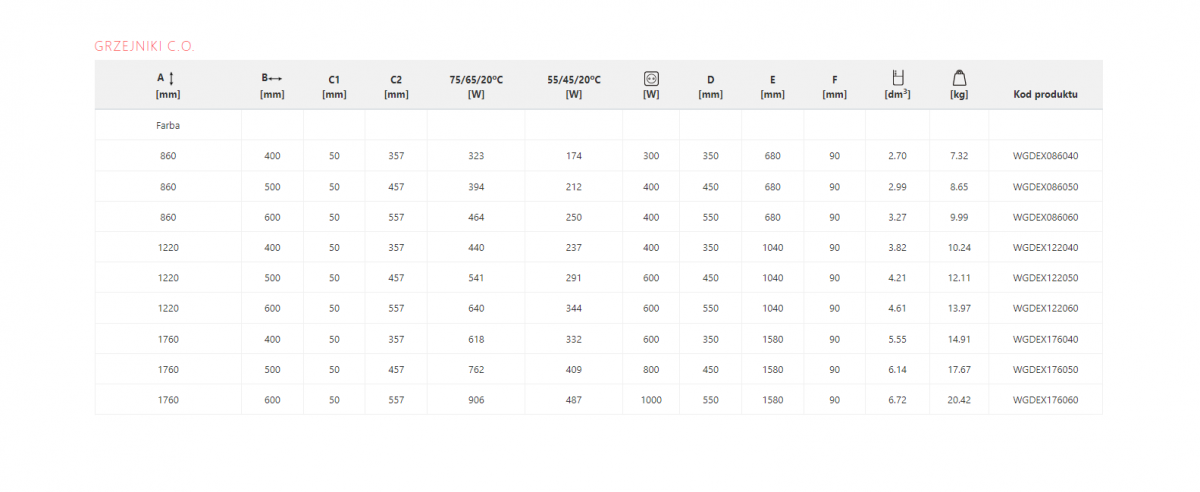Click the weight bag icon
The height and width of the screenshot is (492, 1200).
(x=958, y=78)
